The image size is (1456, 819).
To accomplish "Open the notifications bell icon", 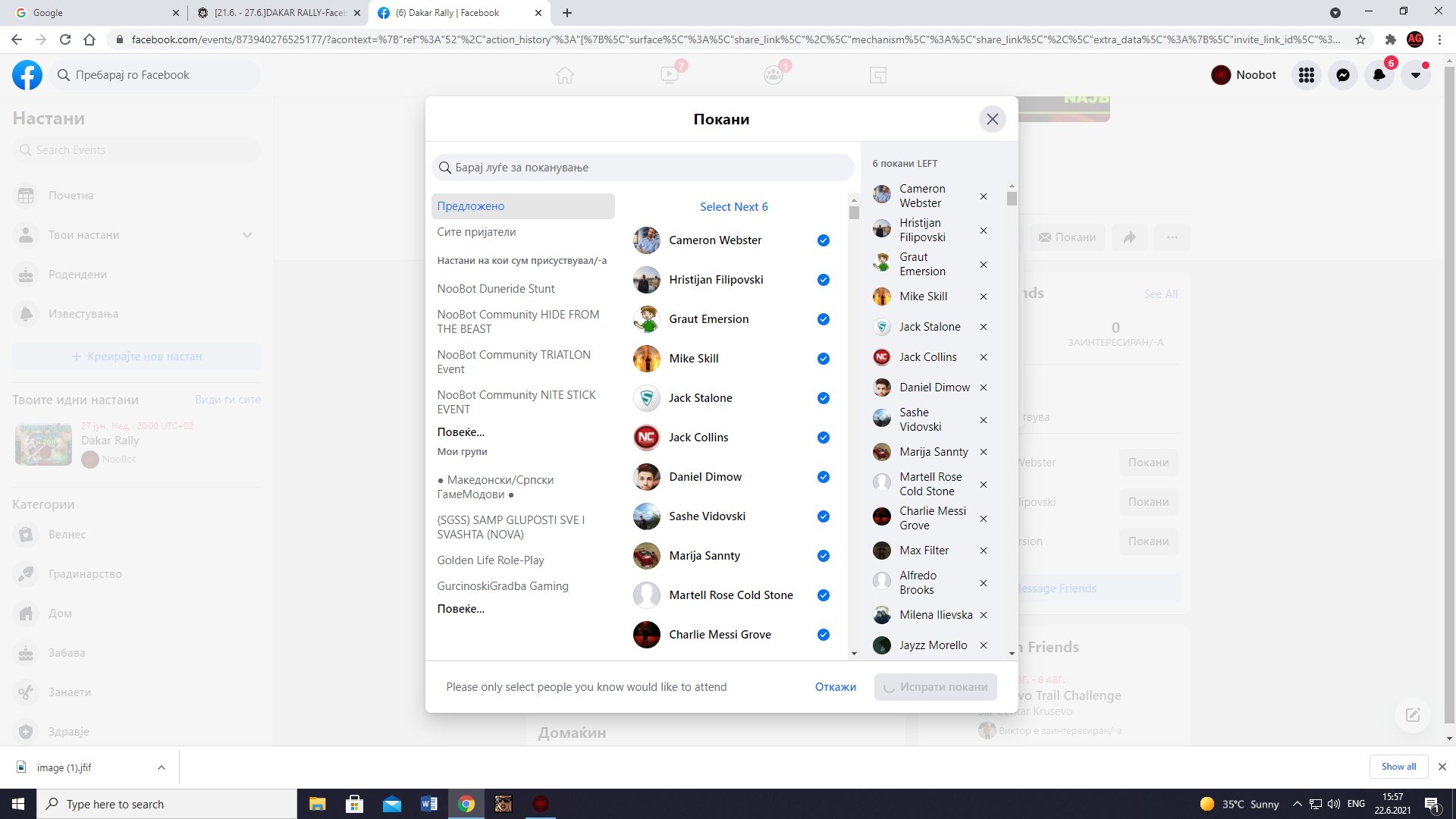I will click(1379, 75).
